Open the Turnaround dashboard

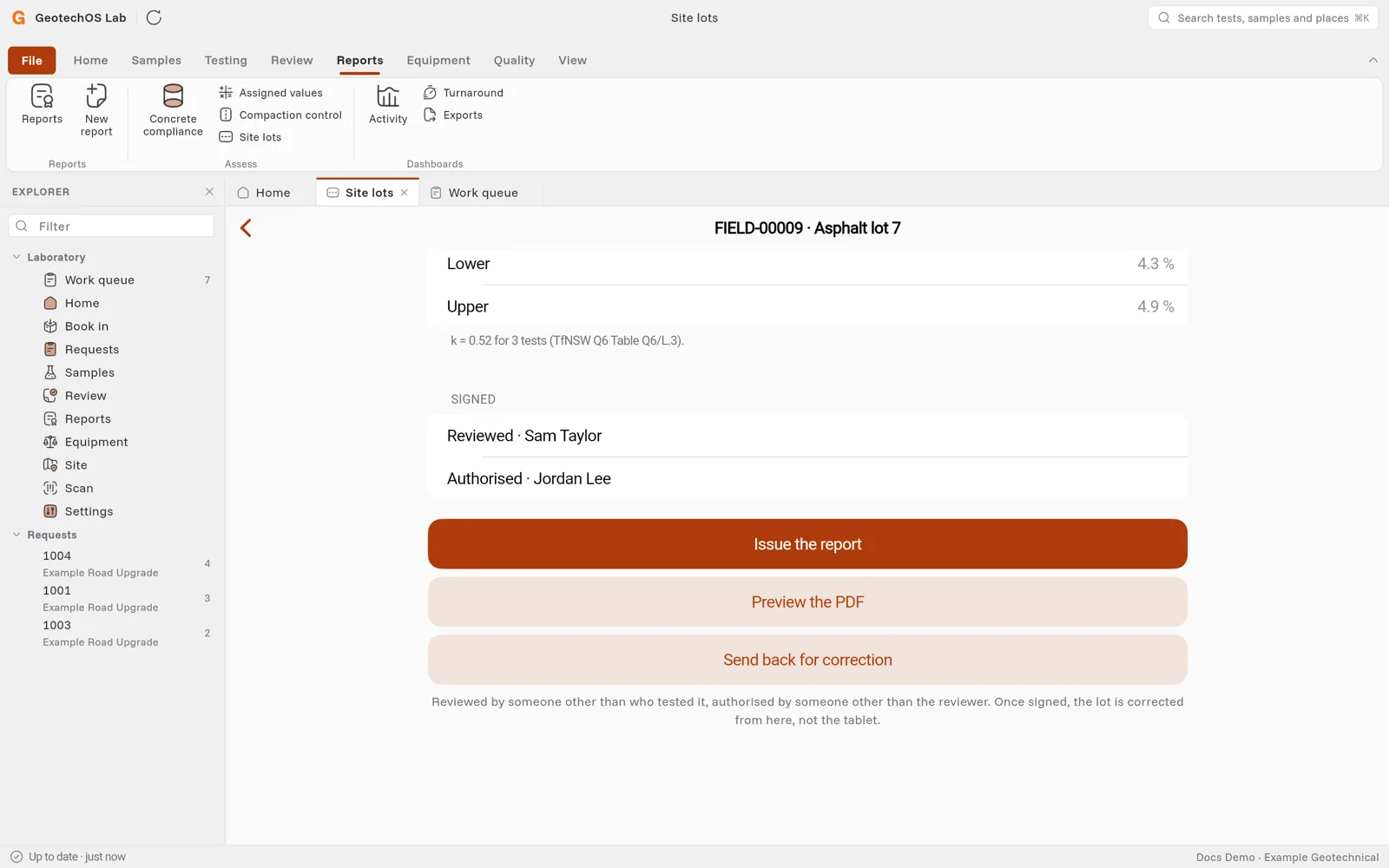point(464,93)
